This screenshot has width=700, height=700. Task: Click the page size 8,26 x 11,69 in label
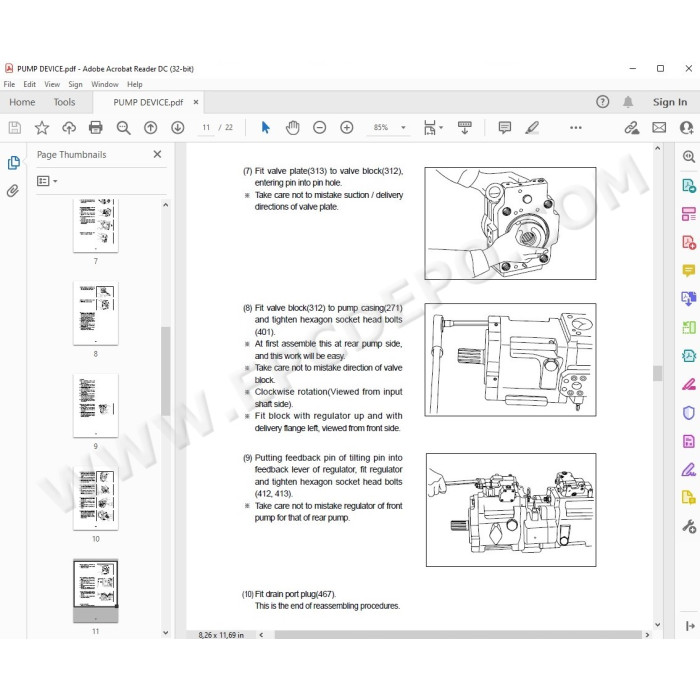coord(221,635)
